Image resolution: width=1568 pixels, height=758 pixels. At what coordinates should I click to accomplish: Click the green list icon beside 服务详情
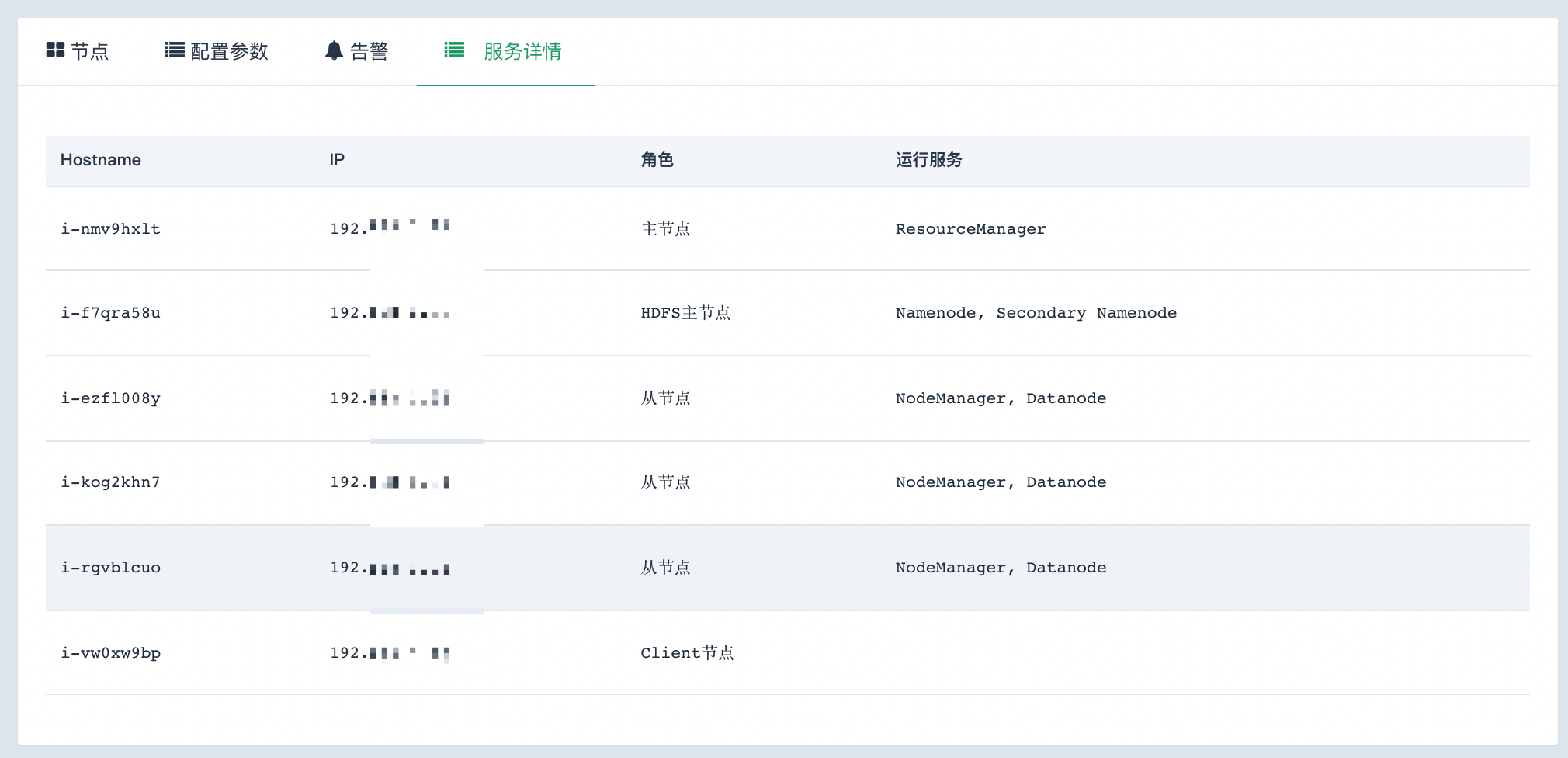(x=454, y=50)
